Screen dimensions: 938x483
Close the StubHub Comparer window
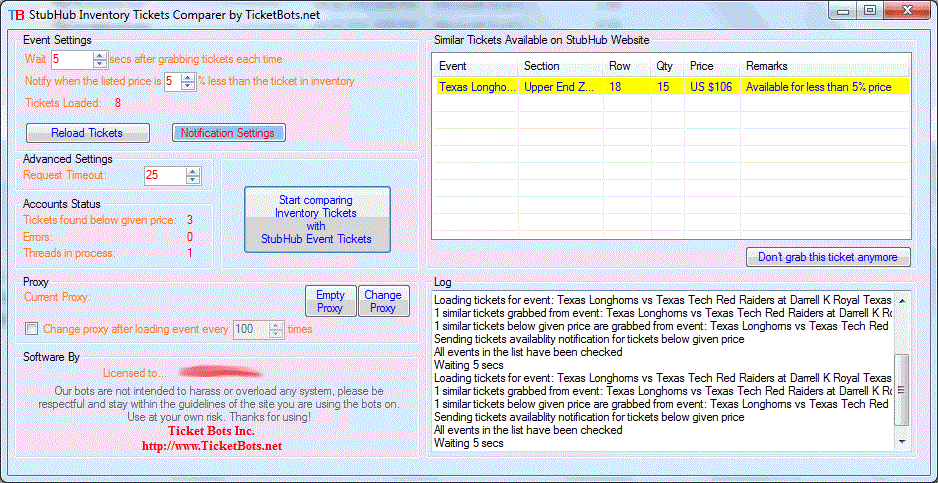[907, 10]
